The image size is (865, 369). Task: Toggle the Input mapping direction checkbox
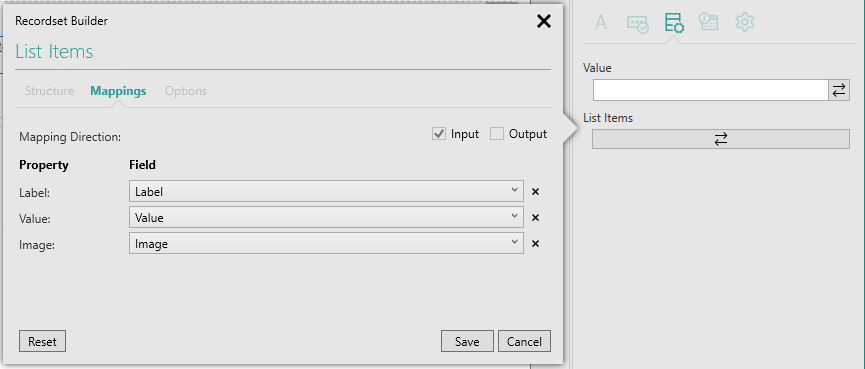tap(439, 134)
